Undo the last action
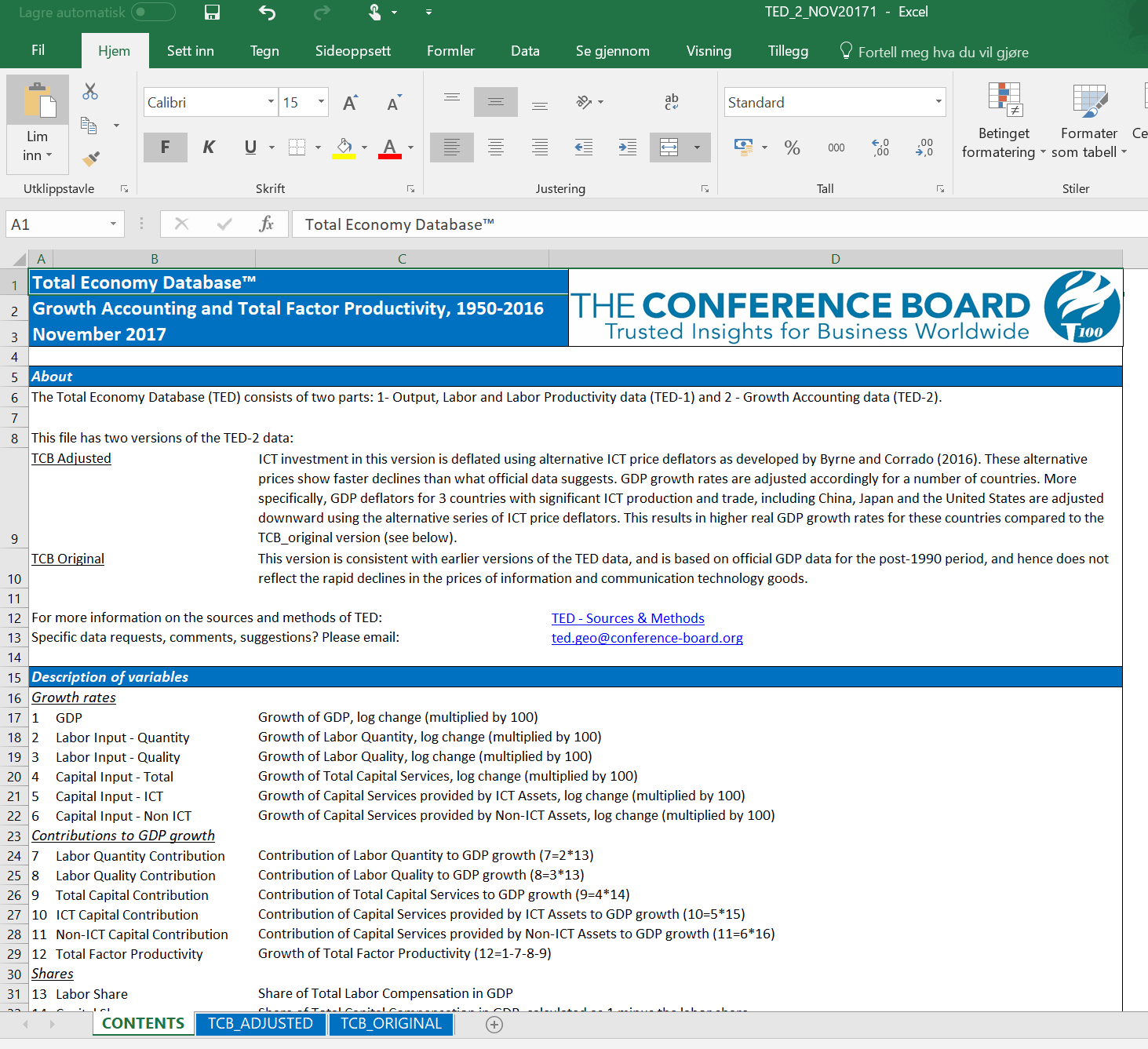The height and width of the screenshot is (1049, 1148). click(x=267, y=12)
